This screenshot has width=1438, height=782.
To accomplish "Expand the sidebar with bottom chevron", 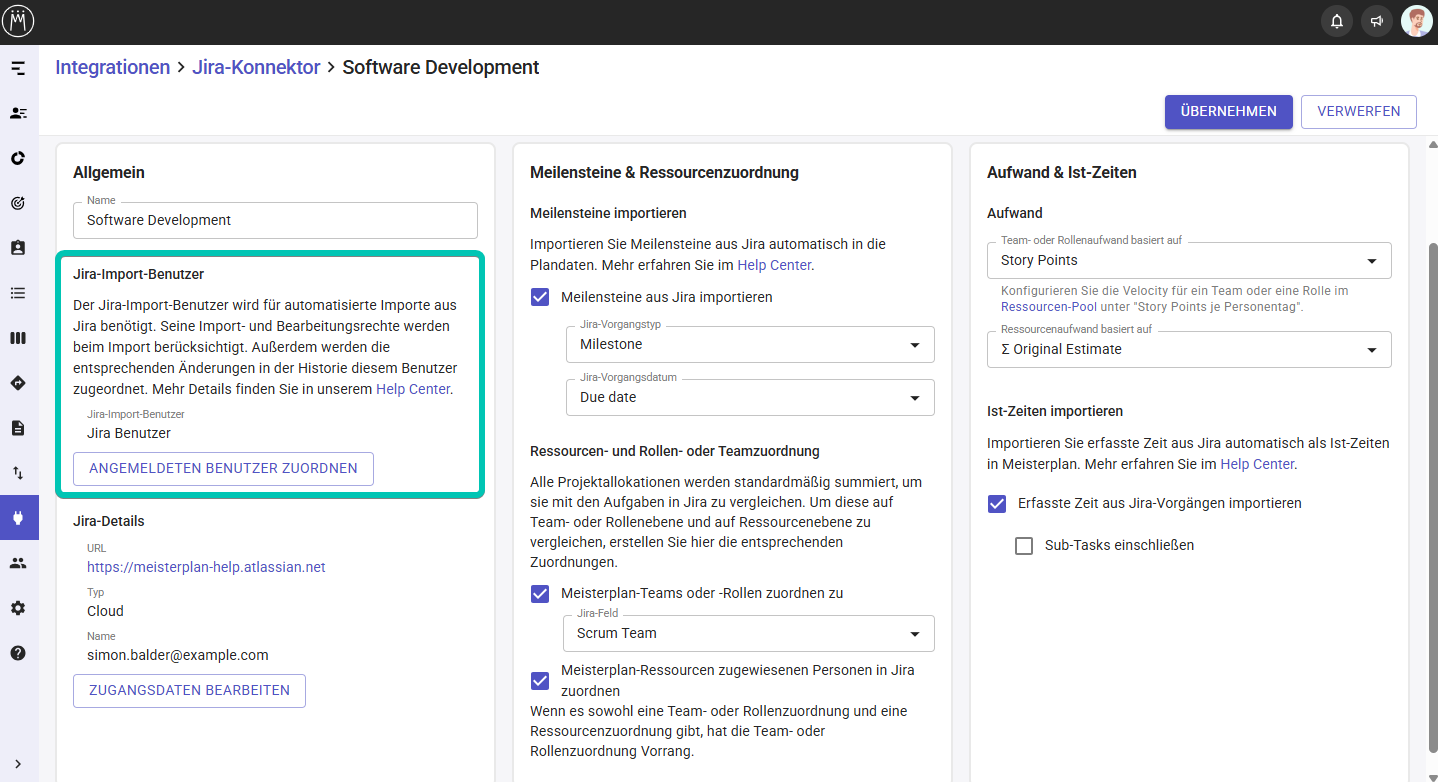I will tap(18, 764).
